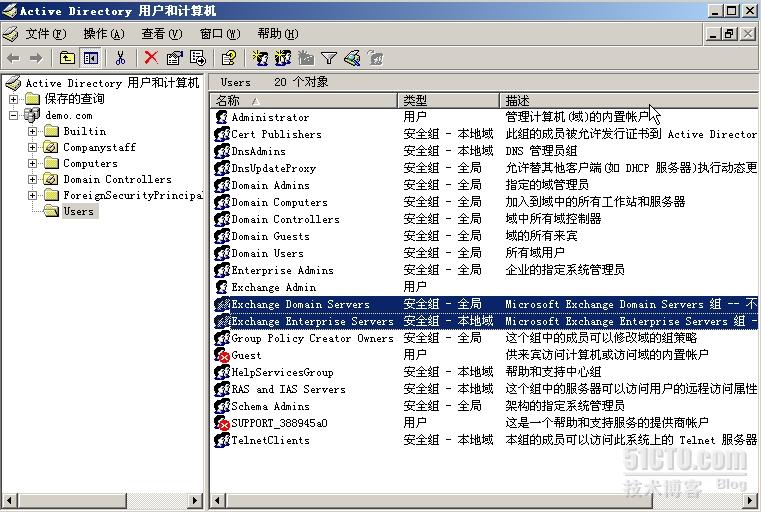The image size is (761, 512).
Task: Click the red Delete X icon
Action: click(x=151, y=58)
